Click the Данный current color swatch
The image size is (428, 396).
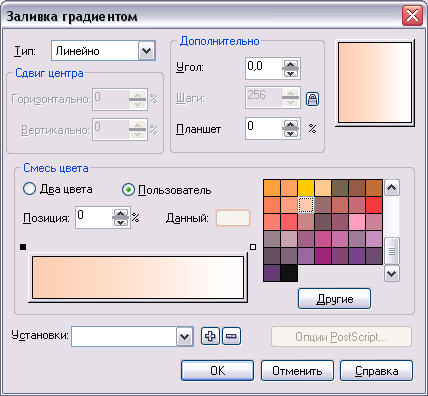click(233, 218)
